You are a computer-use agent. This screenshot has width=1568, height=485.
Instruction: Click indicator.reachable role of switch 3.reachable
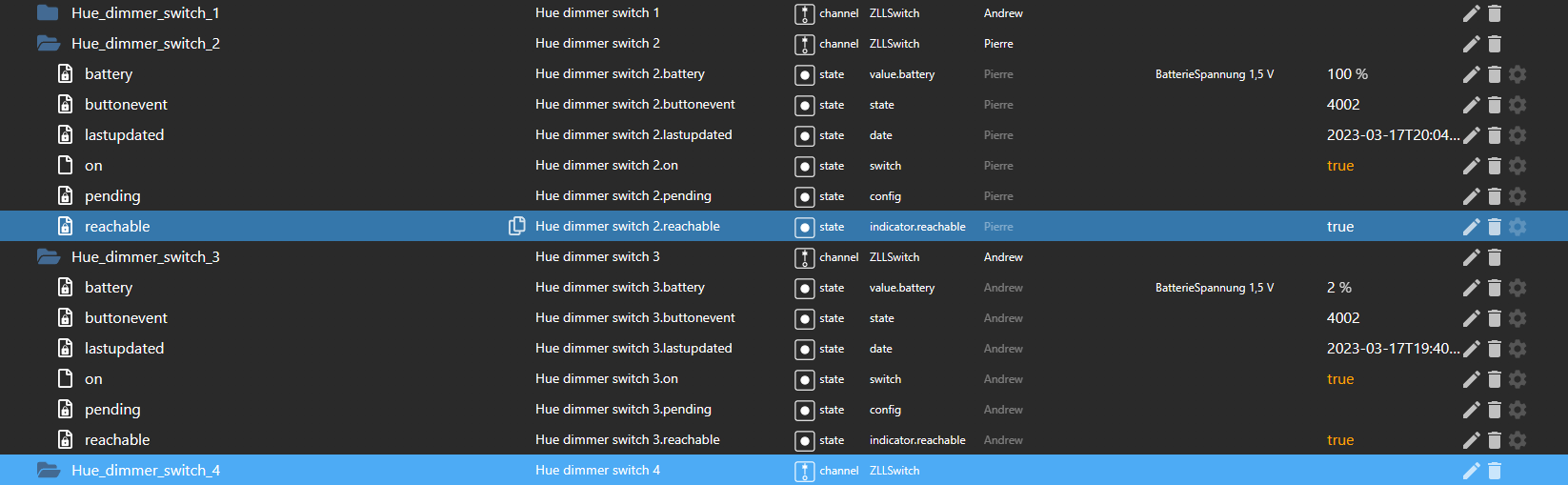point(917,440)
